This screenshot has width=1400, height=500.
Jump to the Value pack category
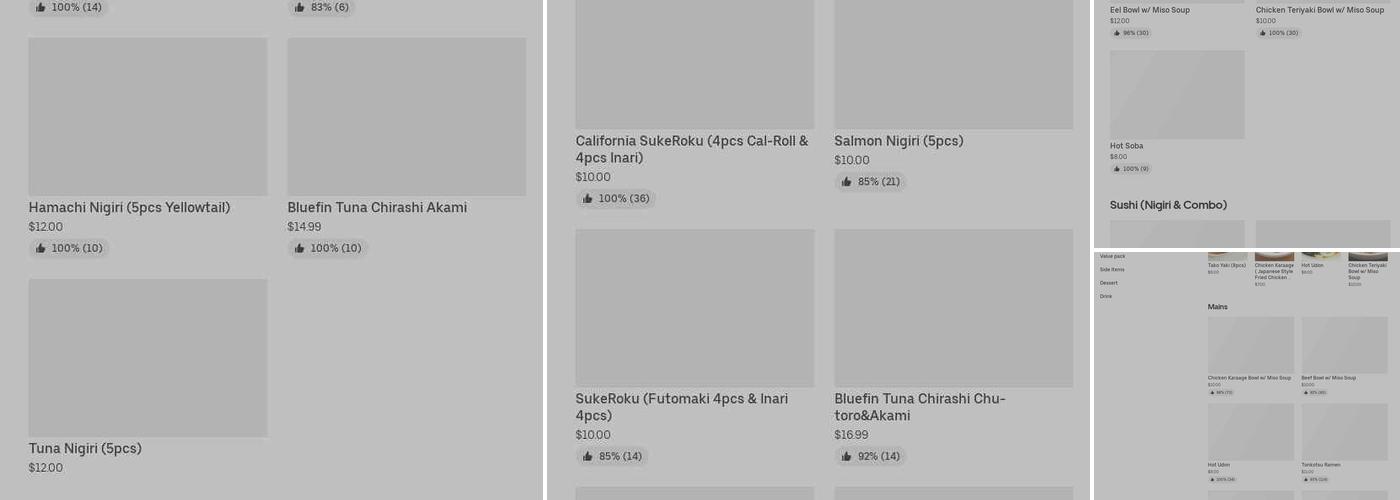[1112, 256]
